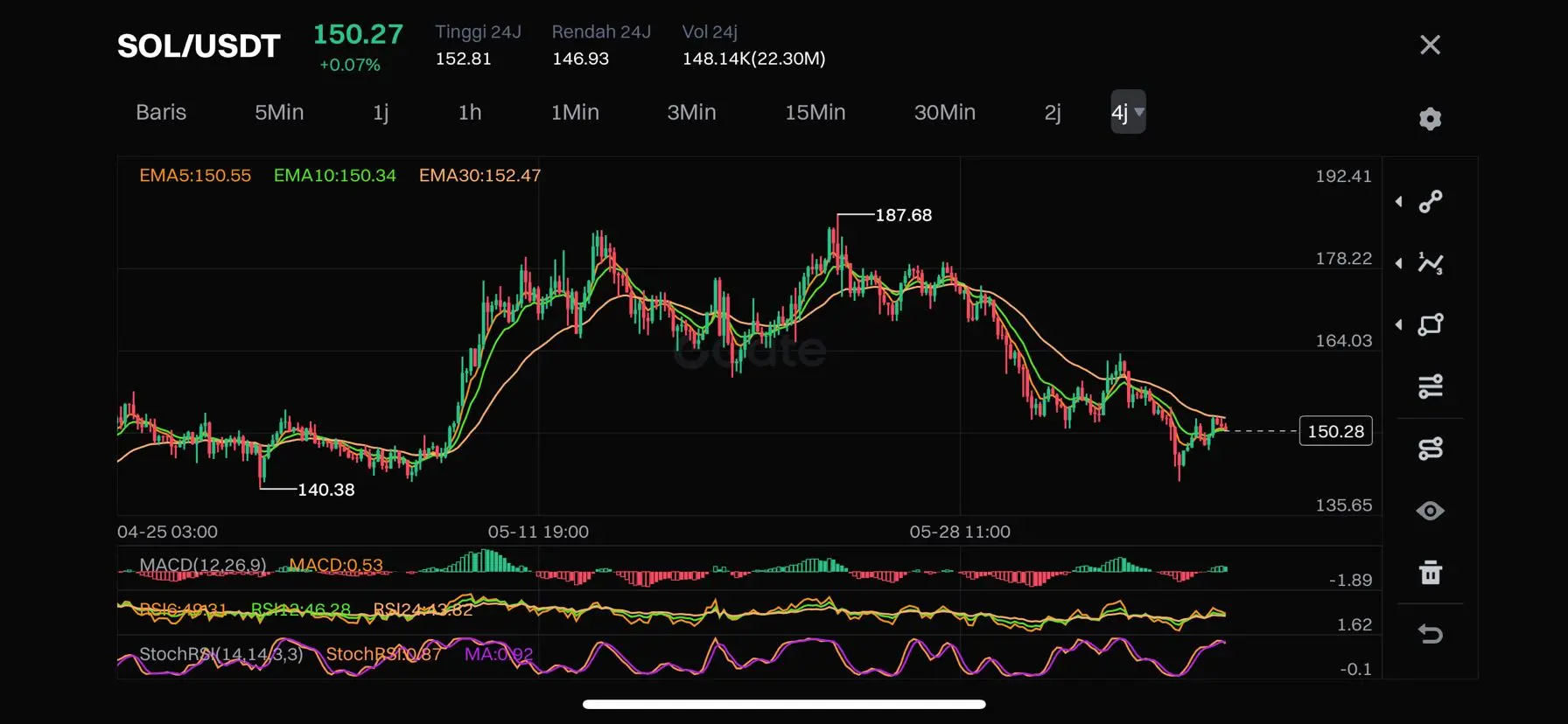The image size is (1568, 724).
Task: Select the 2j timeframe
Action: tap(1053, 113)
